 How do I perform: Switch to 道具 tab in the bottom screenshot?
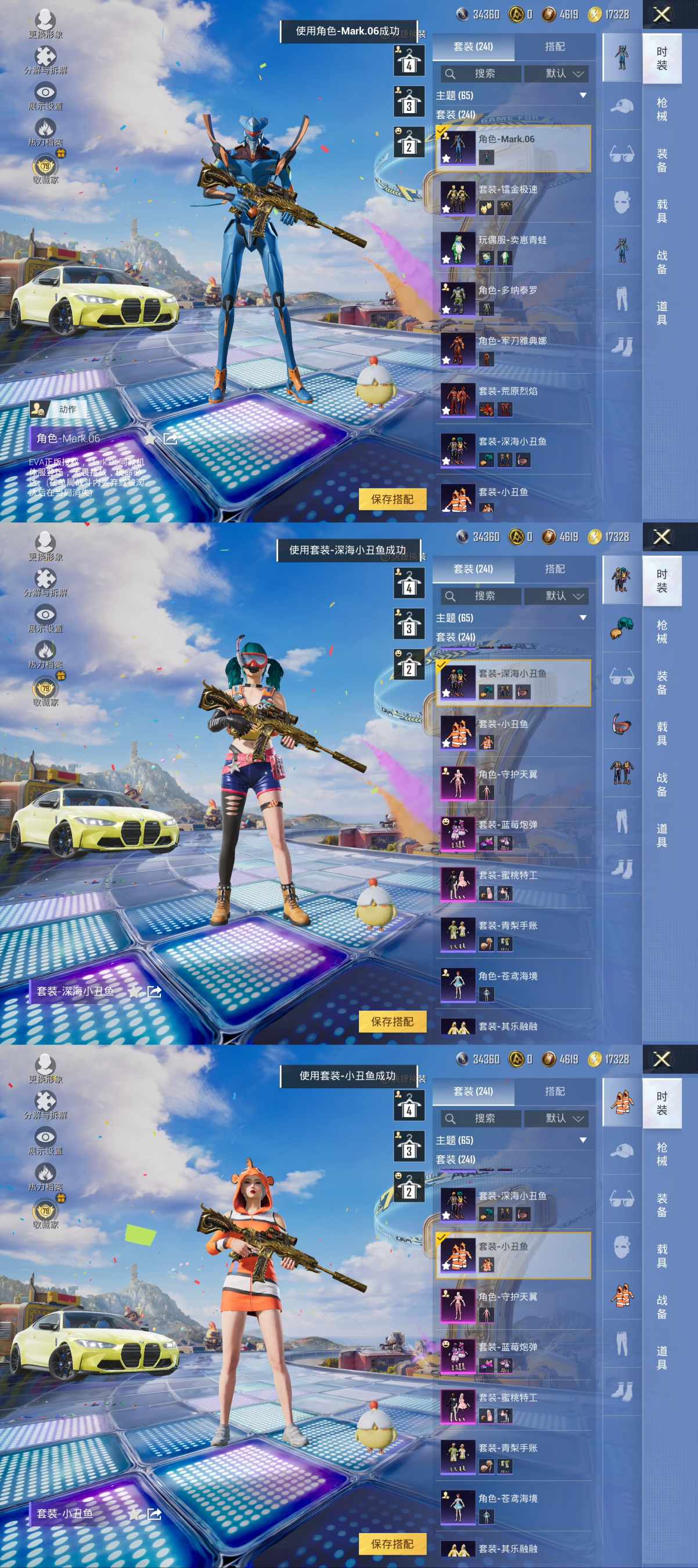coord(662,1357)
